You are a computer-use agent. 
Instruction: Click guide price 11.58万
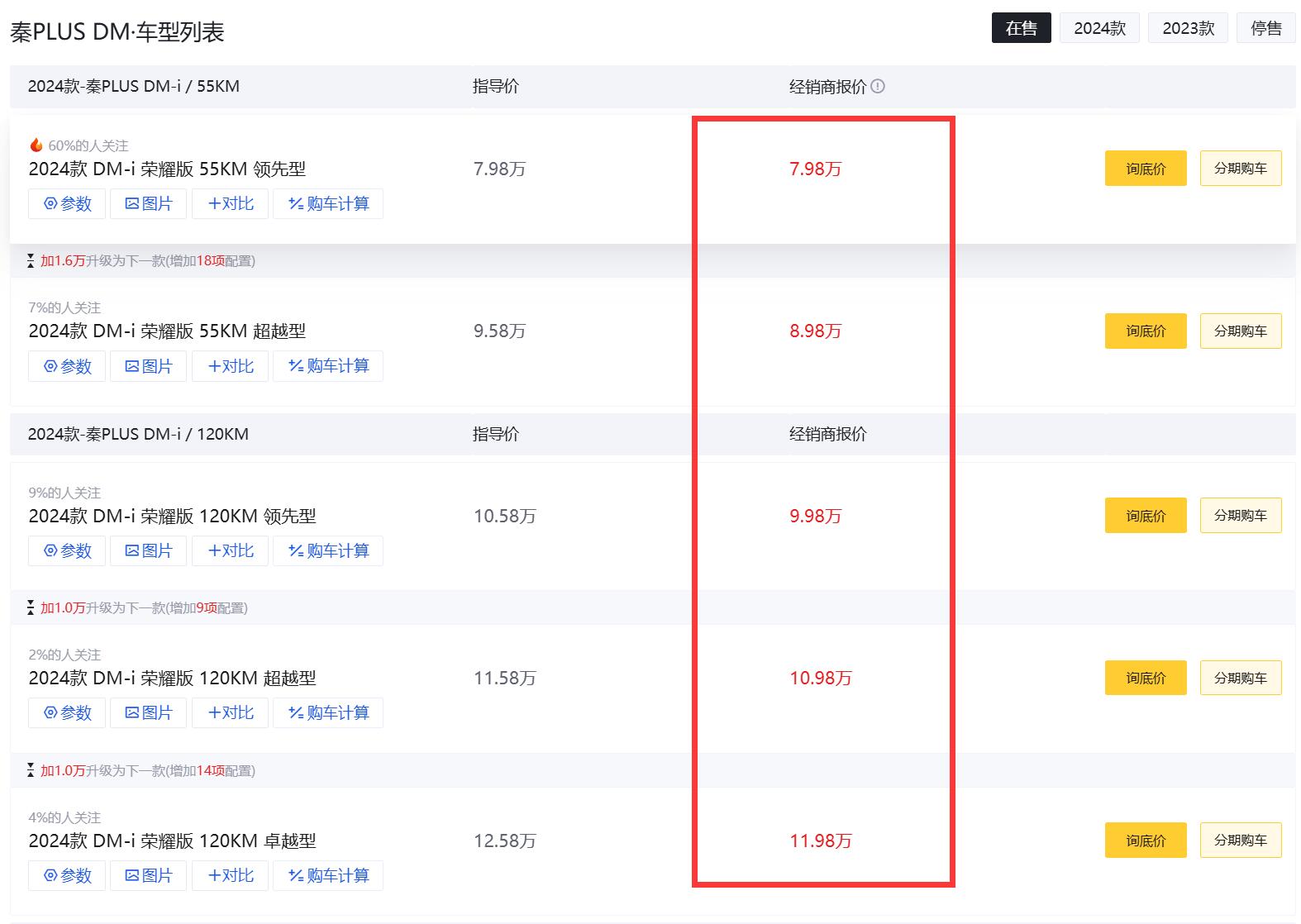point(504,679)
